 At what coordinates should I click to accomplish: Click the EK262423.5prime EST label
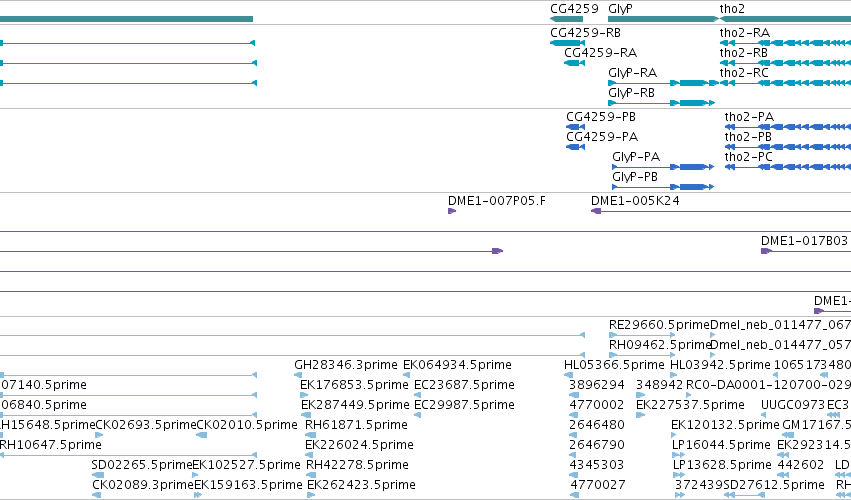pyautogui.click(x=361, y=485)
